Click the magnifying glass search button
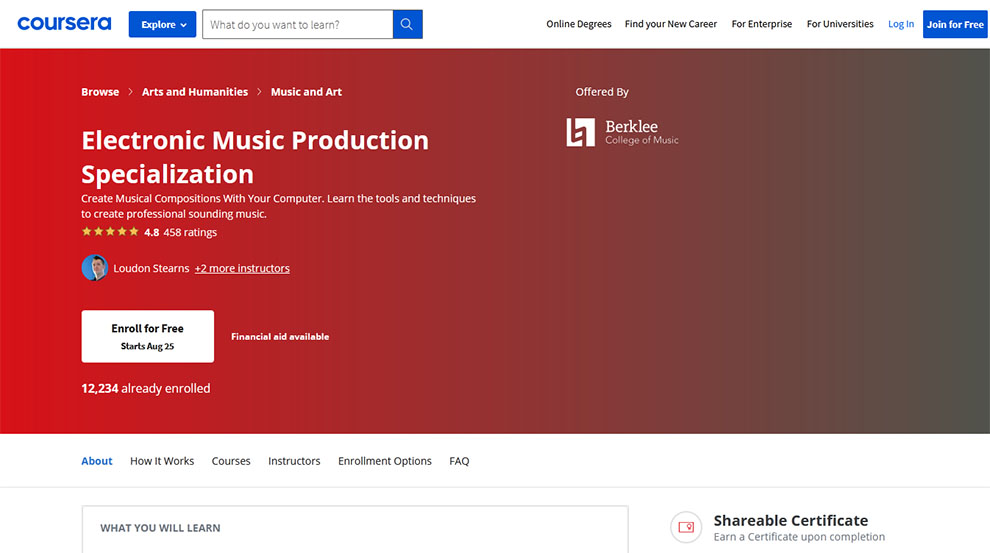 [x=407, y=25]
